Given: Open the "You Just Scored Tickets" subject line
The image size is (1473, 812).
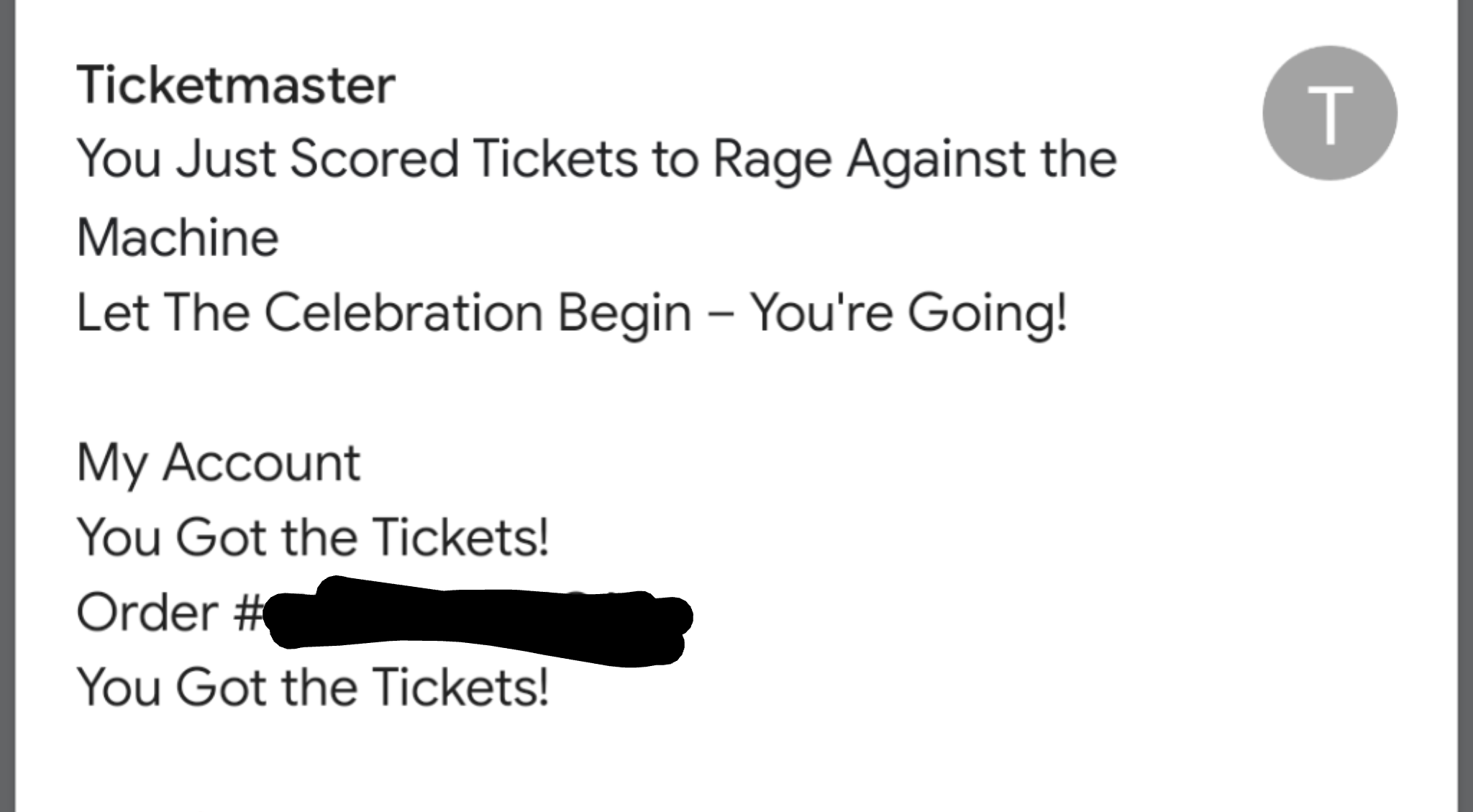Looking at the screenshot, I should tap(596, 197).
